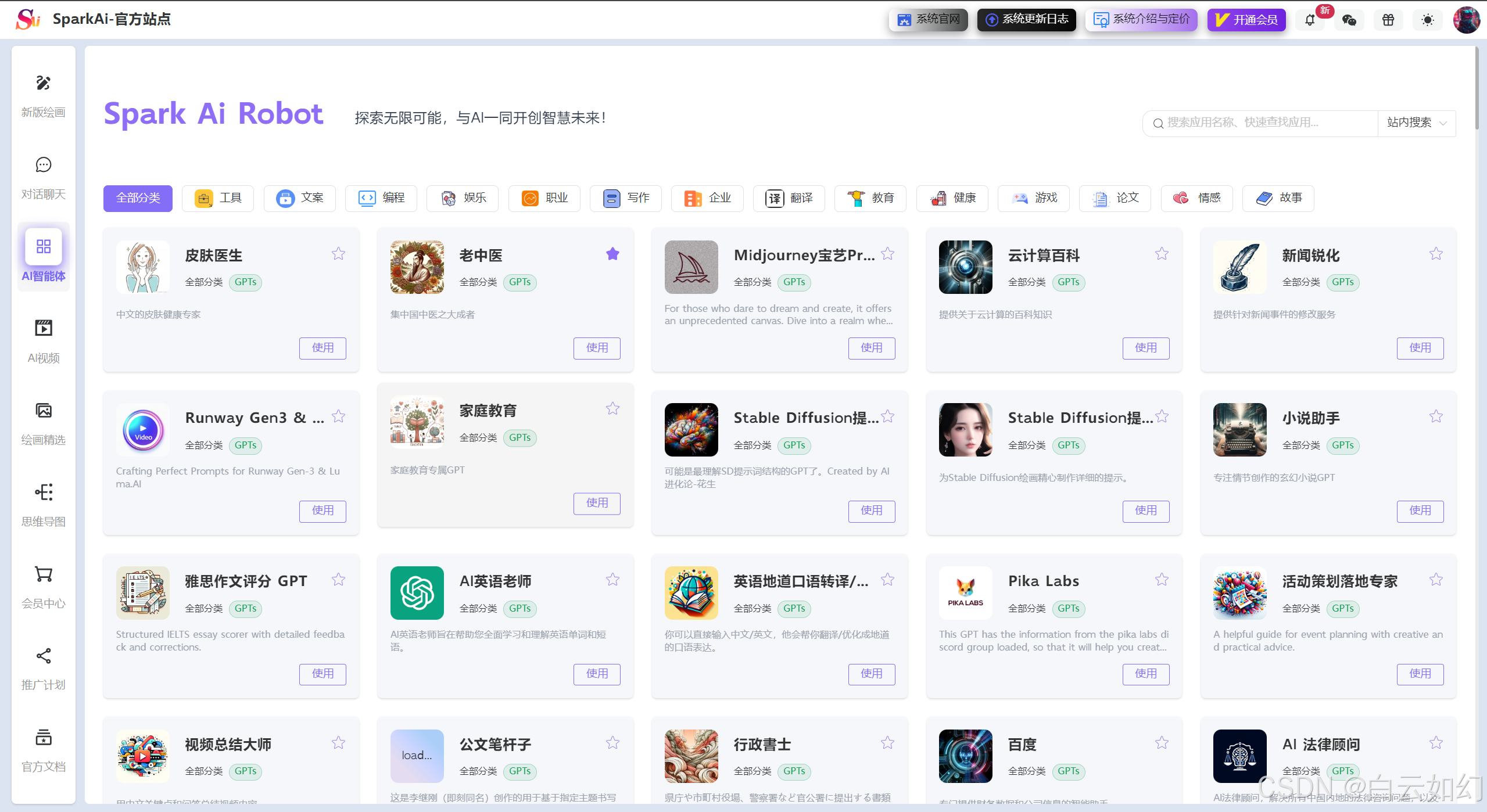The height and width of the screenshot is (812, 1487).
Task: Select the 编程 category tab
Action: point(381,198)
